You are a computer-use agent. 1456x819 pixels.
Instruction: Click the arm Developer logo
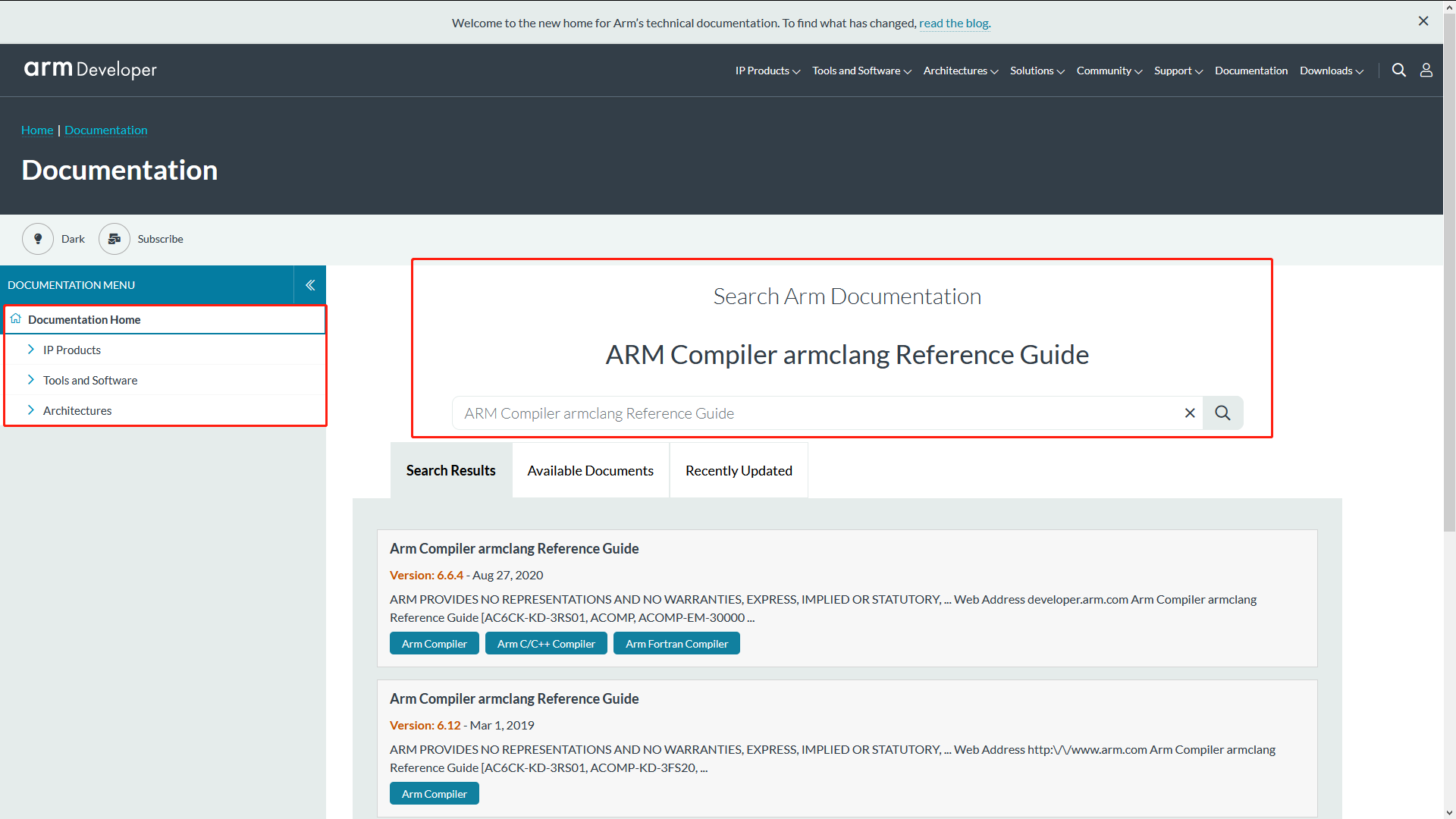coord(90,70)
